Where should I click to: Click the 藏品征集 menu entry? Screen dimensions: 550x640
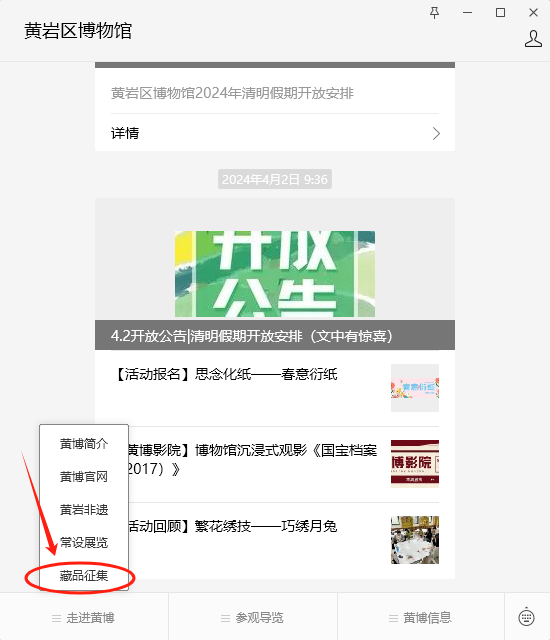pyautogui.click(x=84, y=576)
